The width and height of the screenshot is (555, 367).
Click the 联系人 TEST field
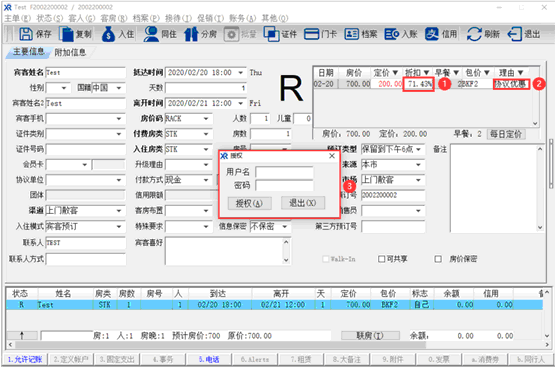(86, 243)
